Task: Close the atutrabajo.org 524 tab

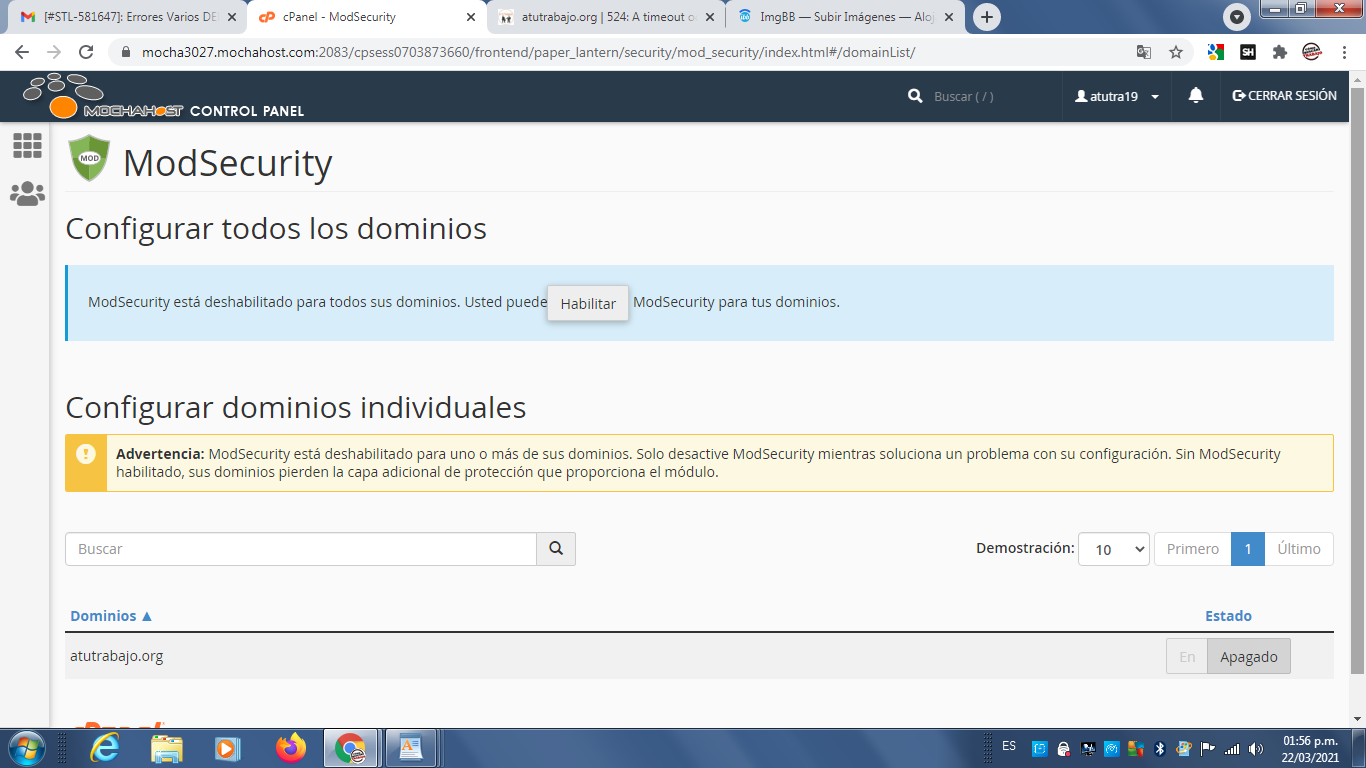Action: 710,17
